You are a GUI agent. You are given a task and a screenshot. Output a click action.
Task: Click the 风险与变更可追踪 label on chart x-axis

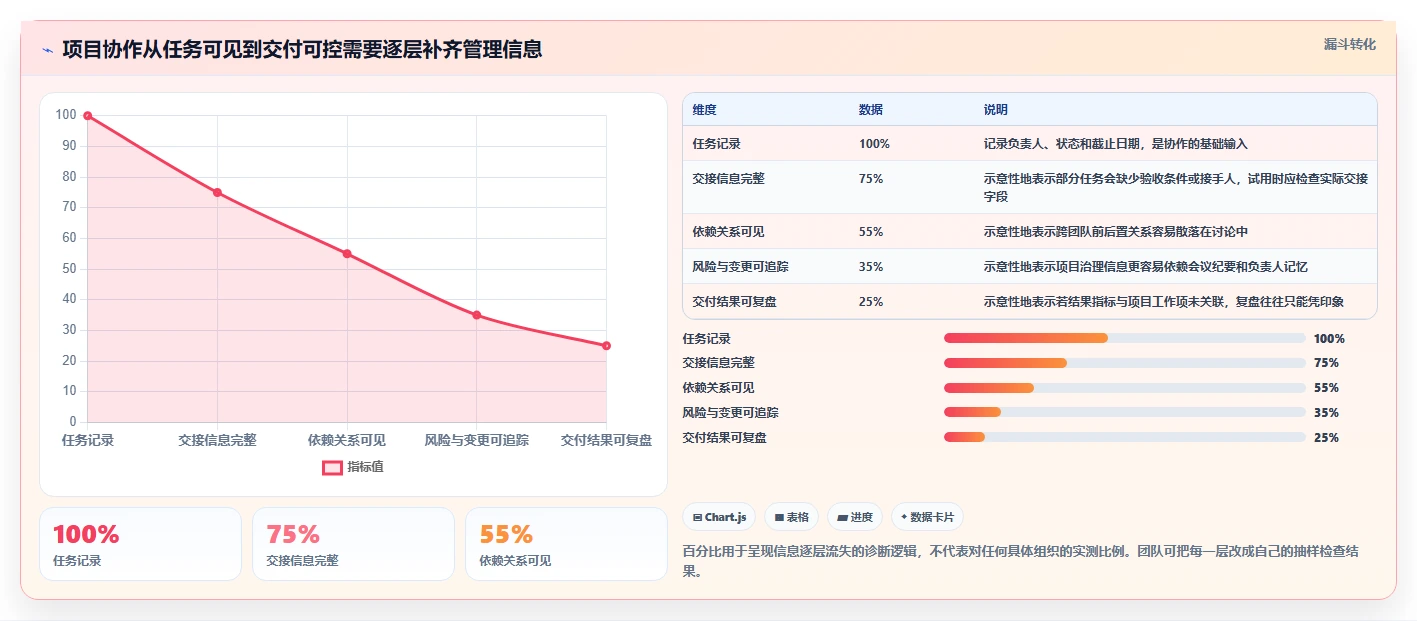click(x=477, y=440)
